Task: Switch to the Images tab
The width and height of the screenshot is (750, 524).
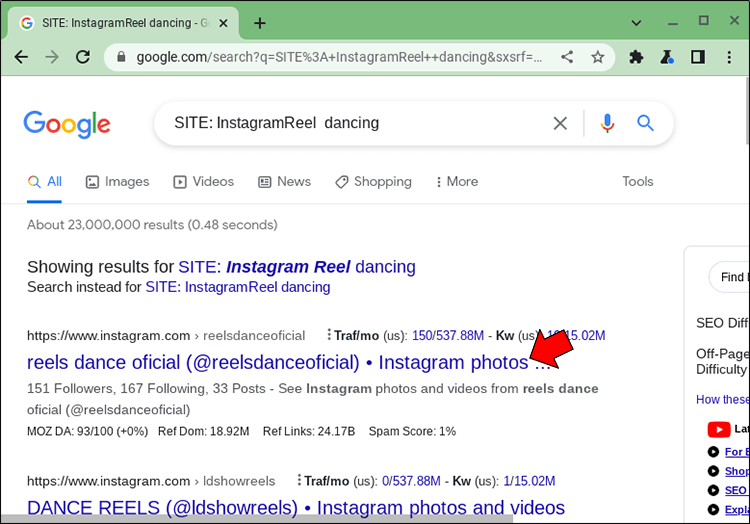Action: pyautogui.click(x=117, y=181)
